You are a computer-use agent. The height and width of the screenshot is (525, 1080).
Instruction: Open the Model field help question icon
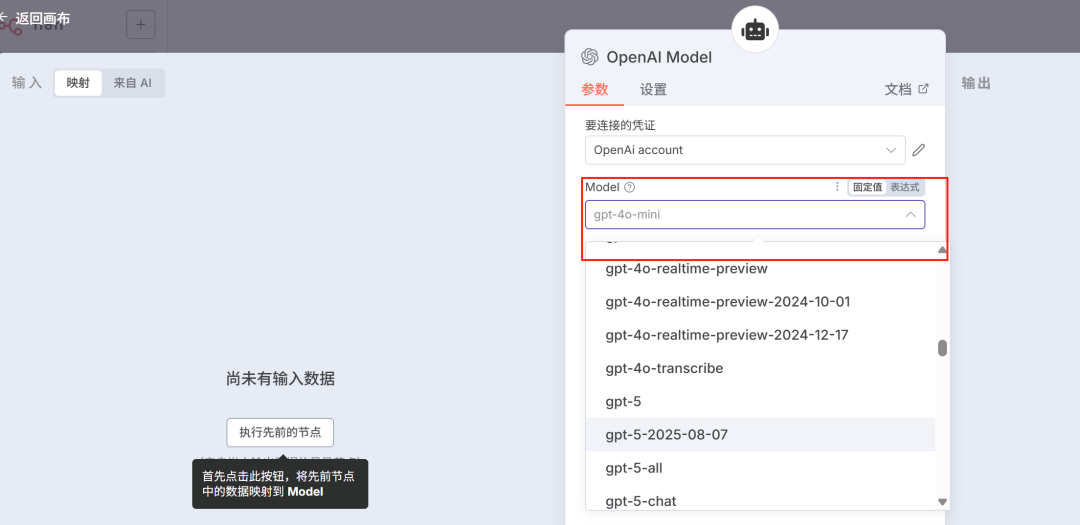click(x=629, y=187)
